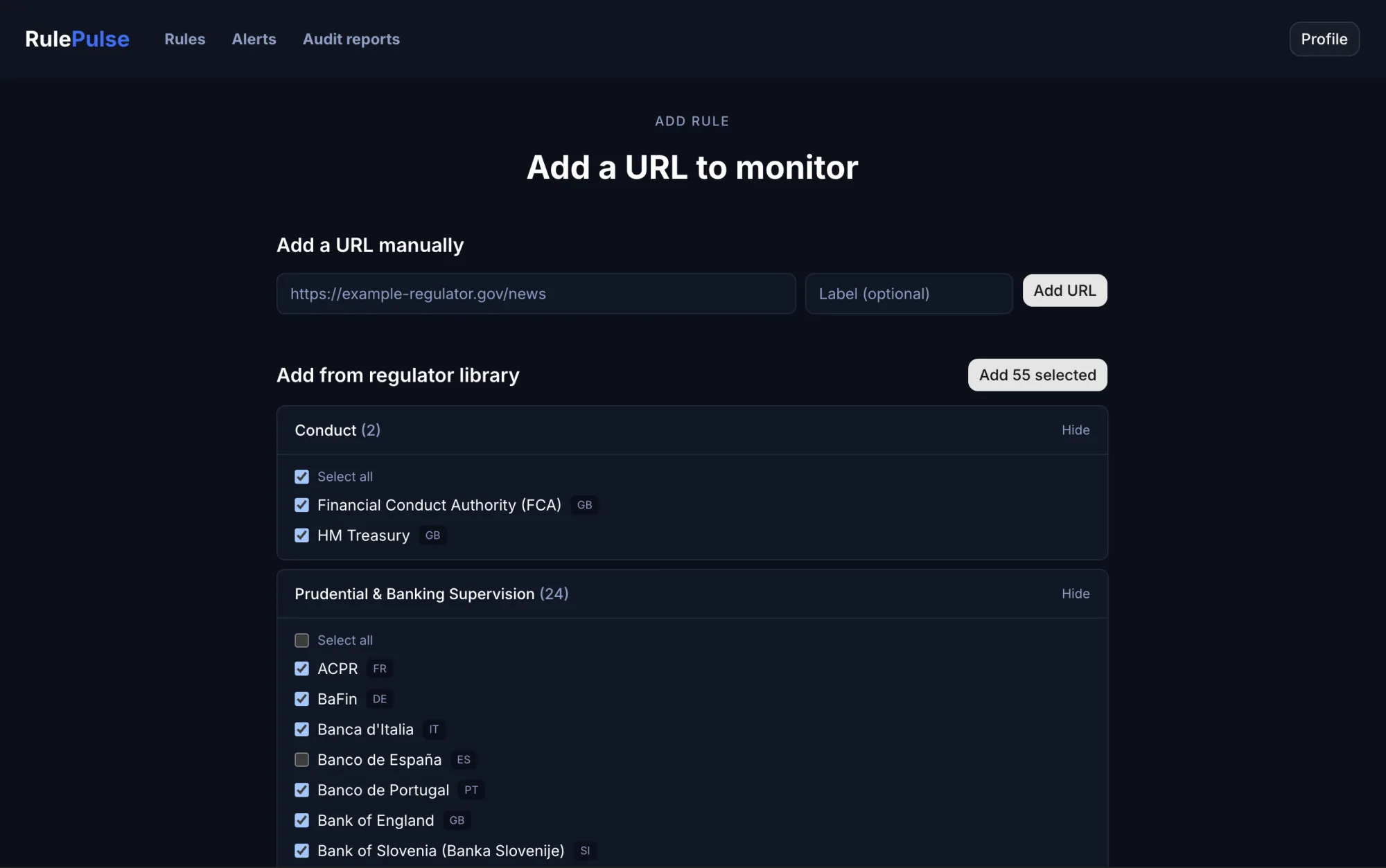Image resolution: width=1386 pixels, height=868 pixels.
Task: Click the Add from regulator library heading
Action: 398,375
